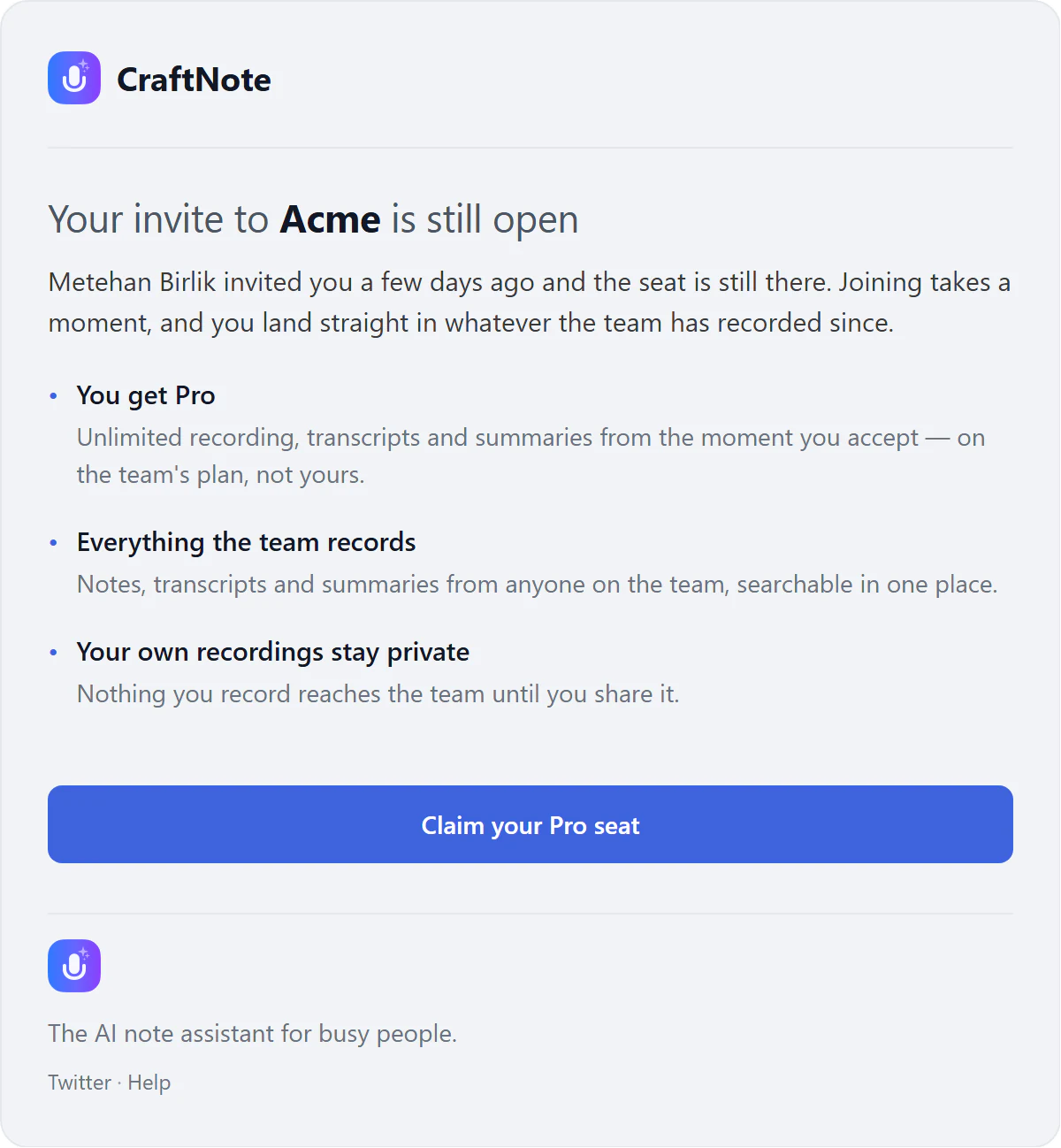Click the divider line below the CraftNote header
1061x1148 pixels.
pyautogui.click(x=530, y=148)
